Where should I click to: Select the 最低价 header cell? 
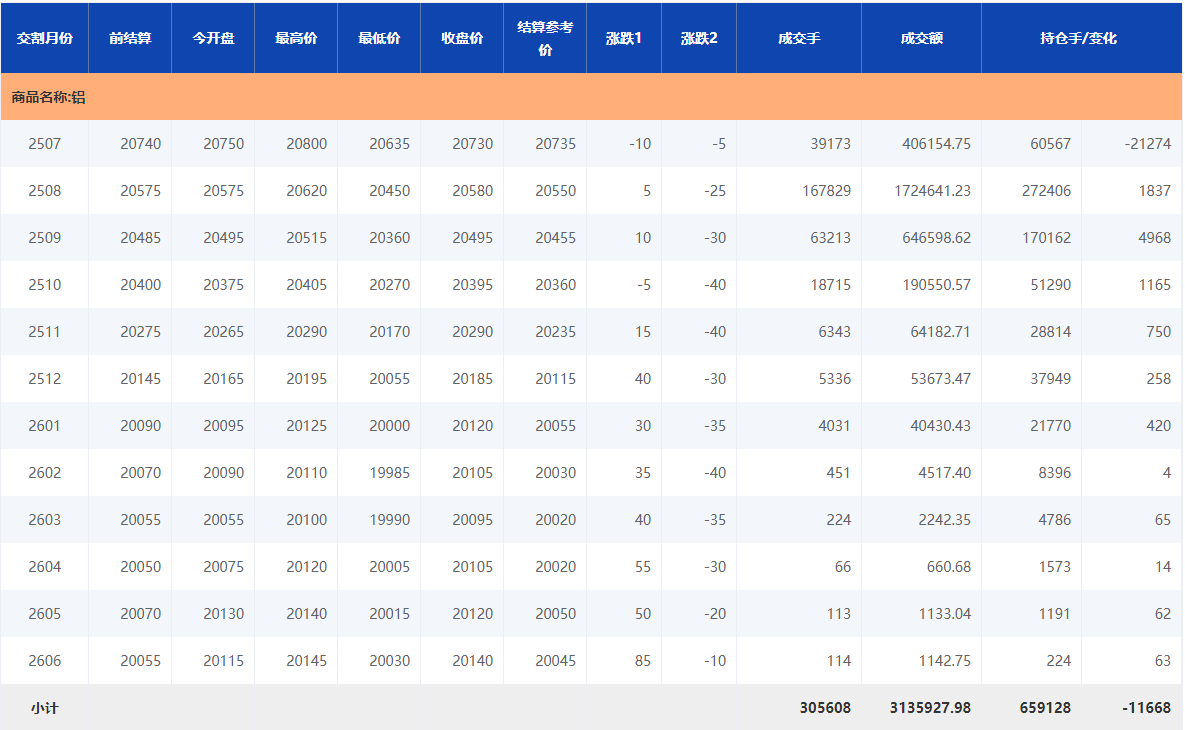pyautogui.click(x=379, y=38)
